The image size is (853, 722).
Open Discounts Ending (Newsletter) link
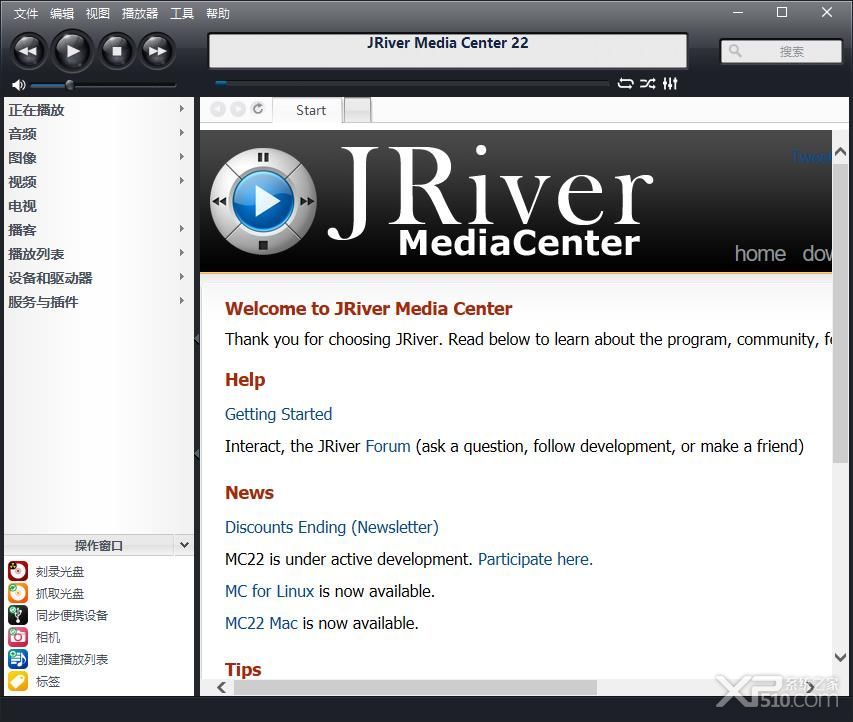coord(332,527)
